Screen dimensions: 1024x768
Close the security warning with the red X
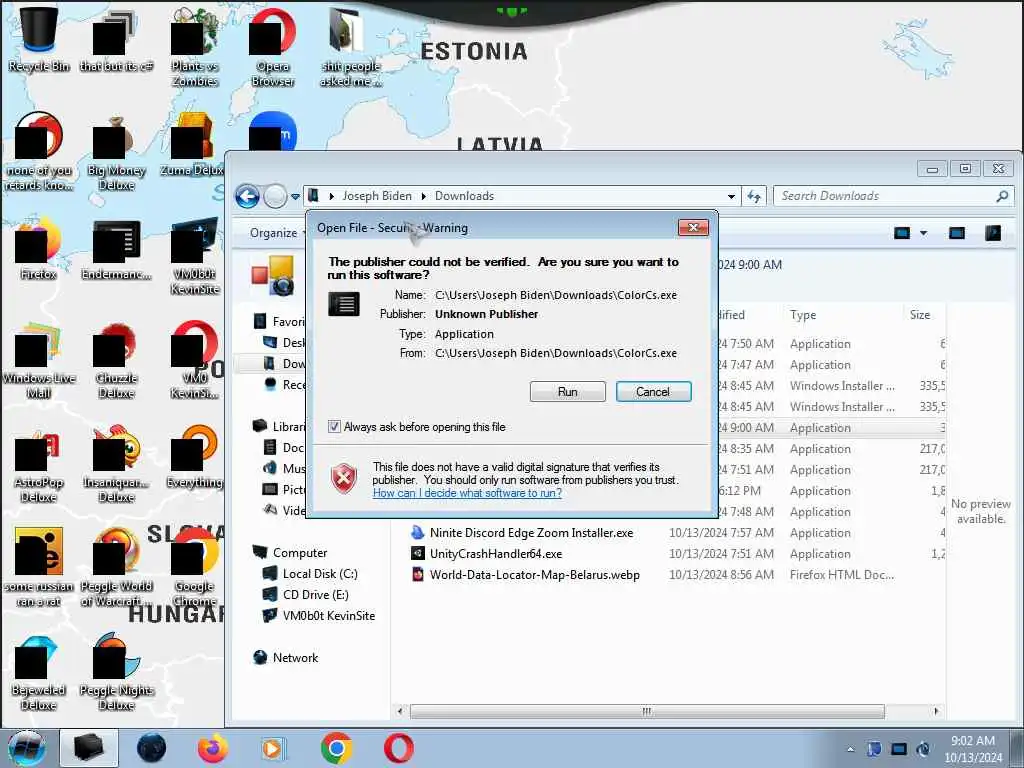coord(693,227)
